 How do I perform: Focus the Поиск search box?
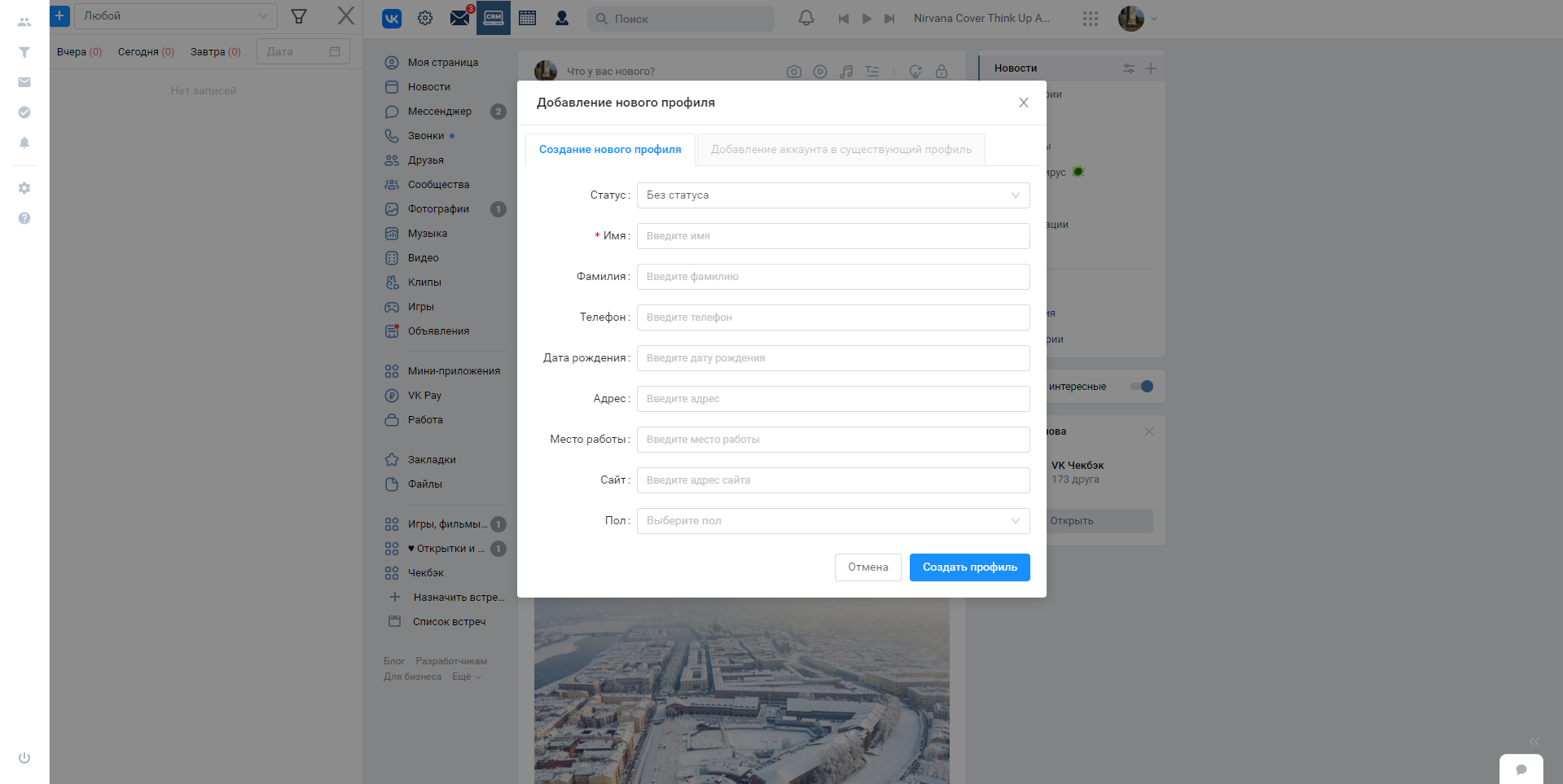point(681,19)
